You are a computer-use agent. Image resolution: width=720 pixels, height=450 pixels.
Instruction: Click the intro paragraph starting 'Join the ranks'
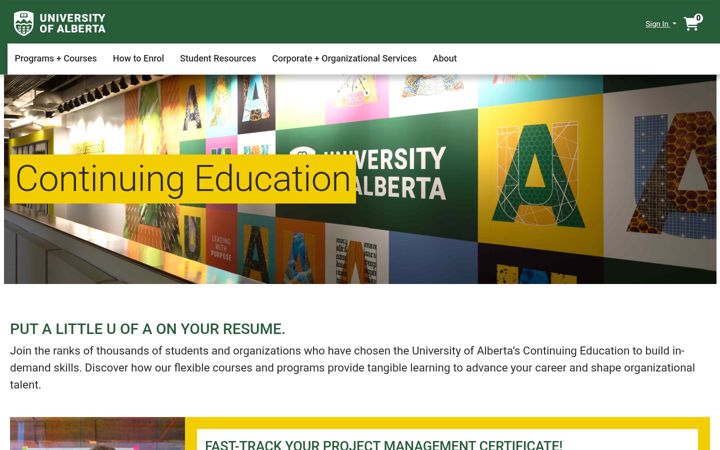click(x=353, y=368)
